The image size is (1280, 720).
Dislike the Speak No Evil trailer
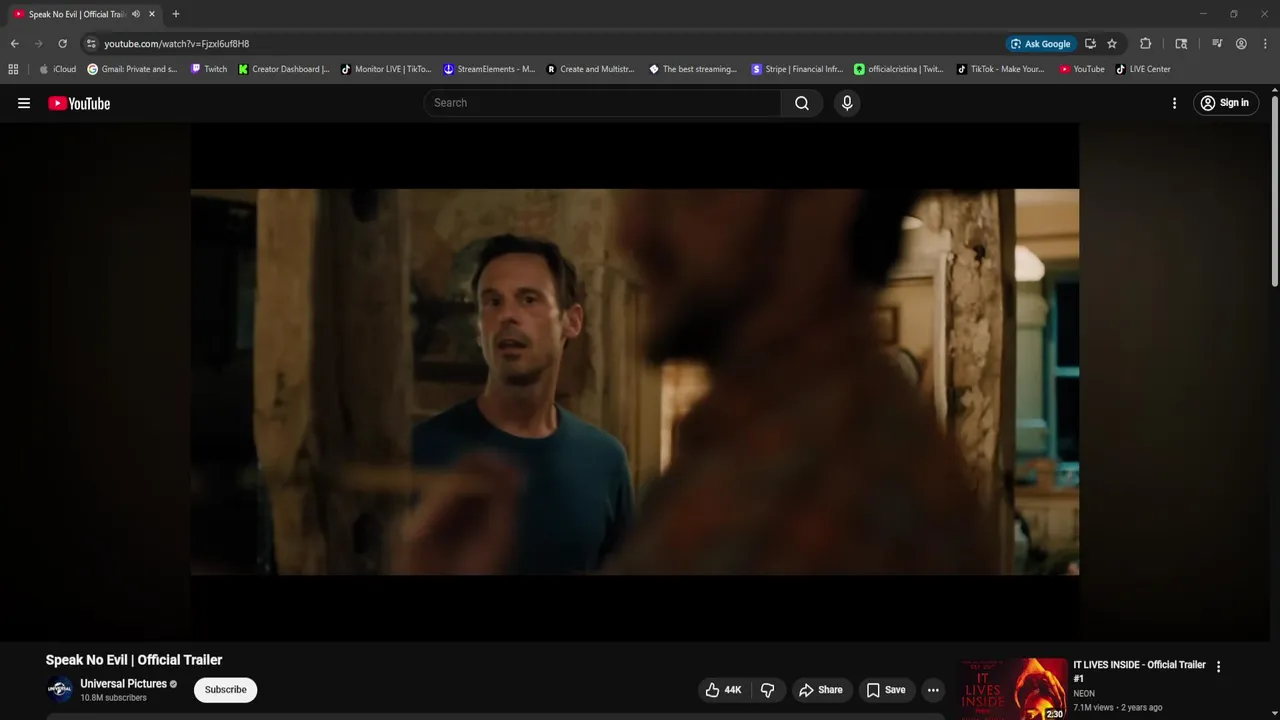(x=767, y=690)
